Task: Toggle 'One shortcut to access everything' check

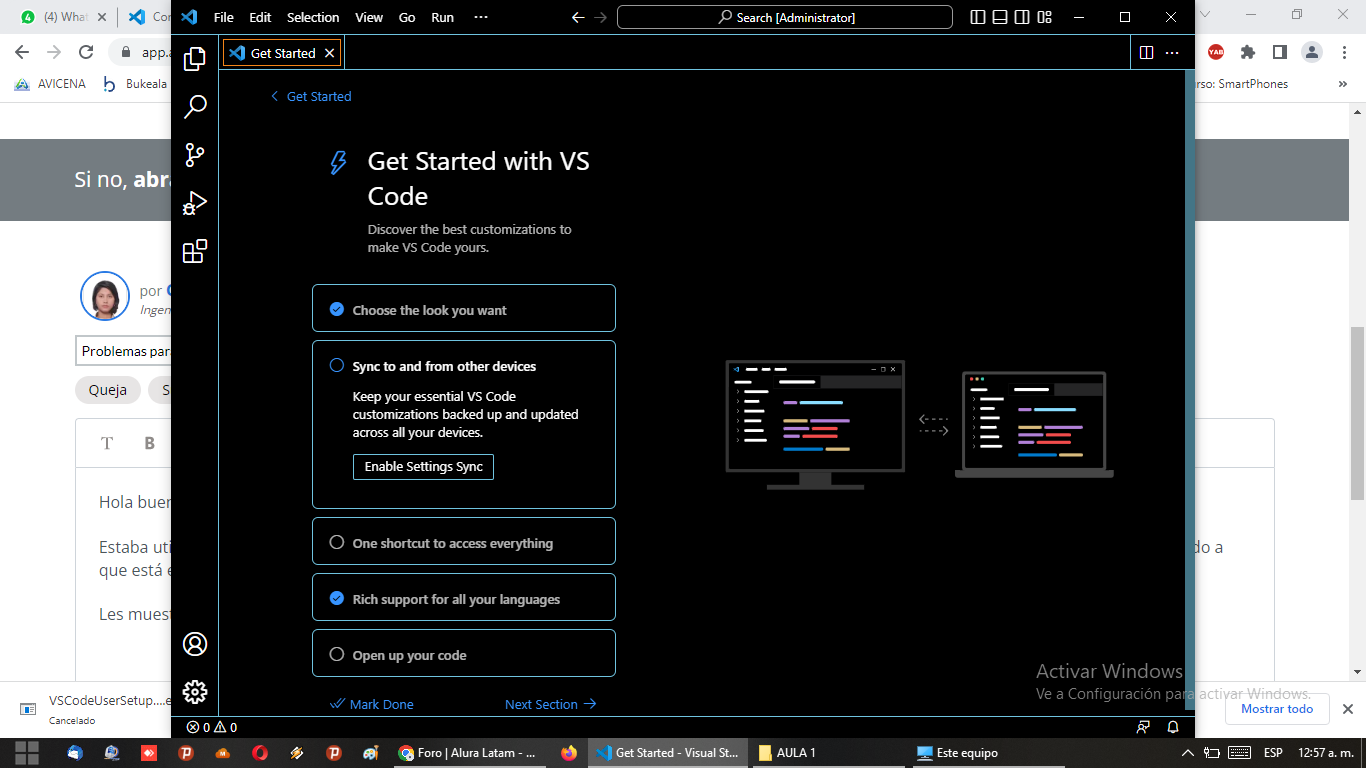Action: click(337, 542)
